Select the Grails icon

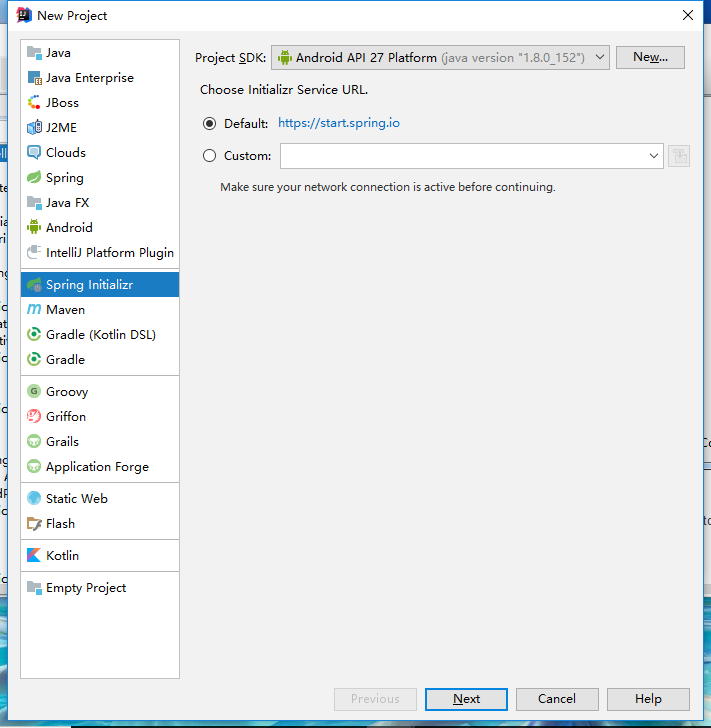[x=34, y=442]
